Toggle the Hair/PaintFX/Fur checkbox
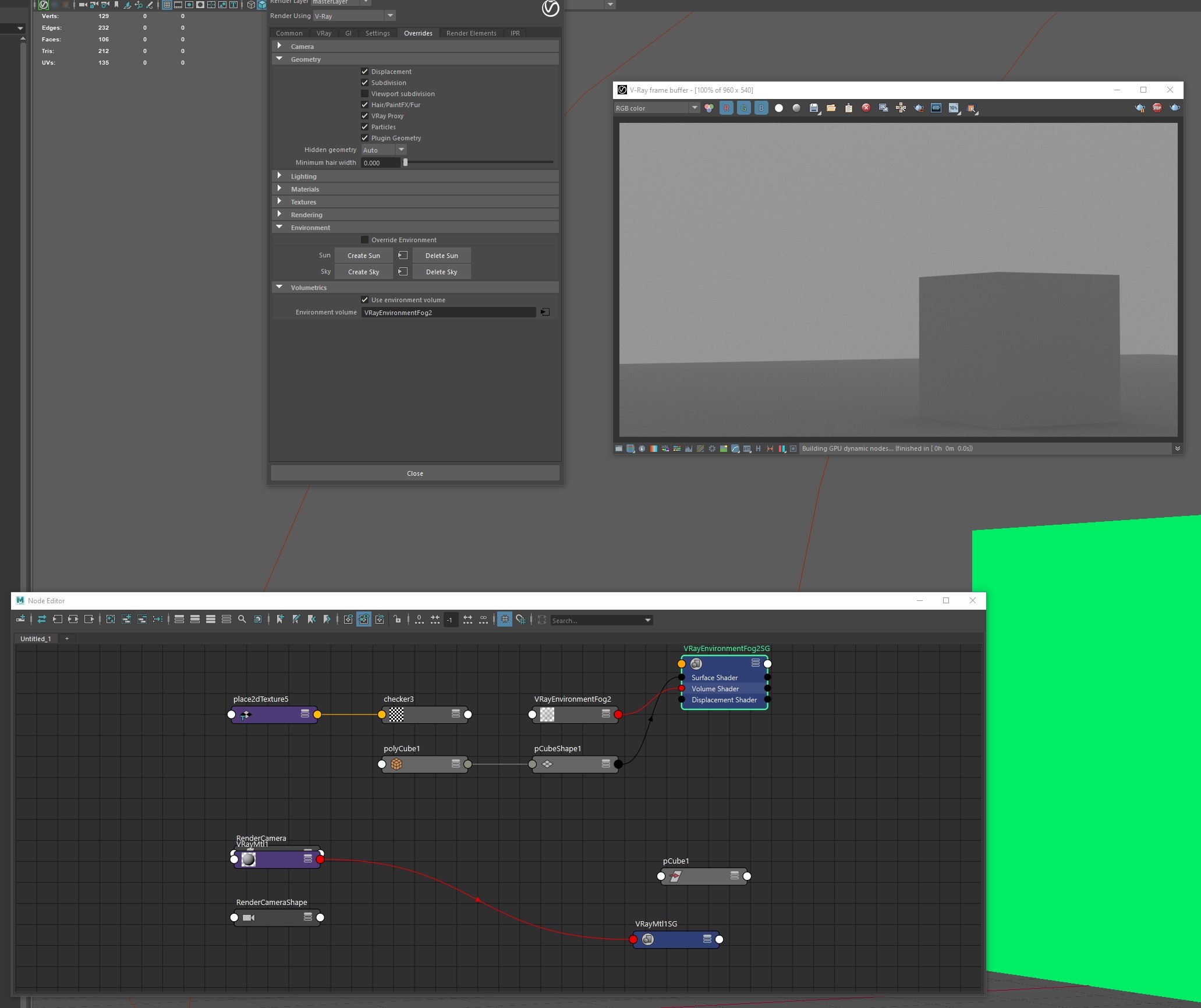Screen dimensions: 1201x1008 [x=364, y=104]
